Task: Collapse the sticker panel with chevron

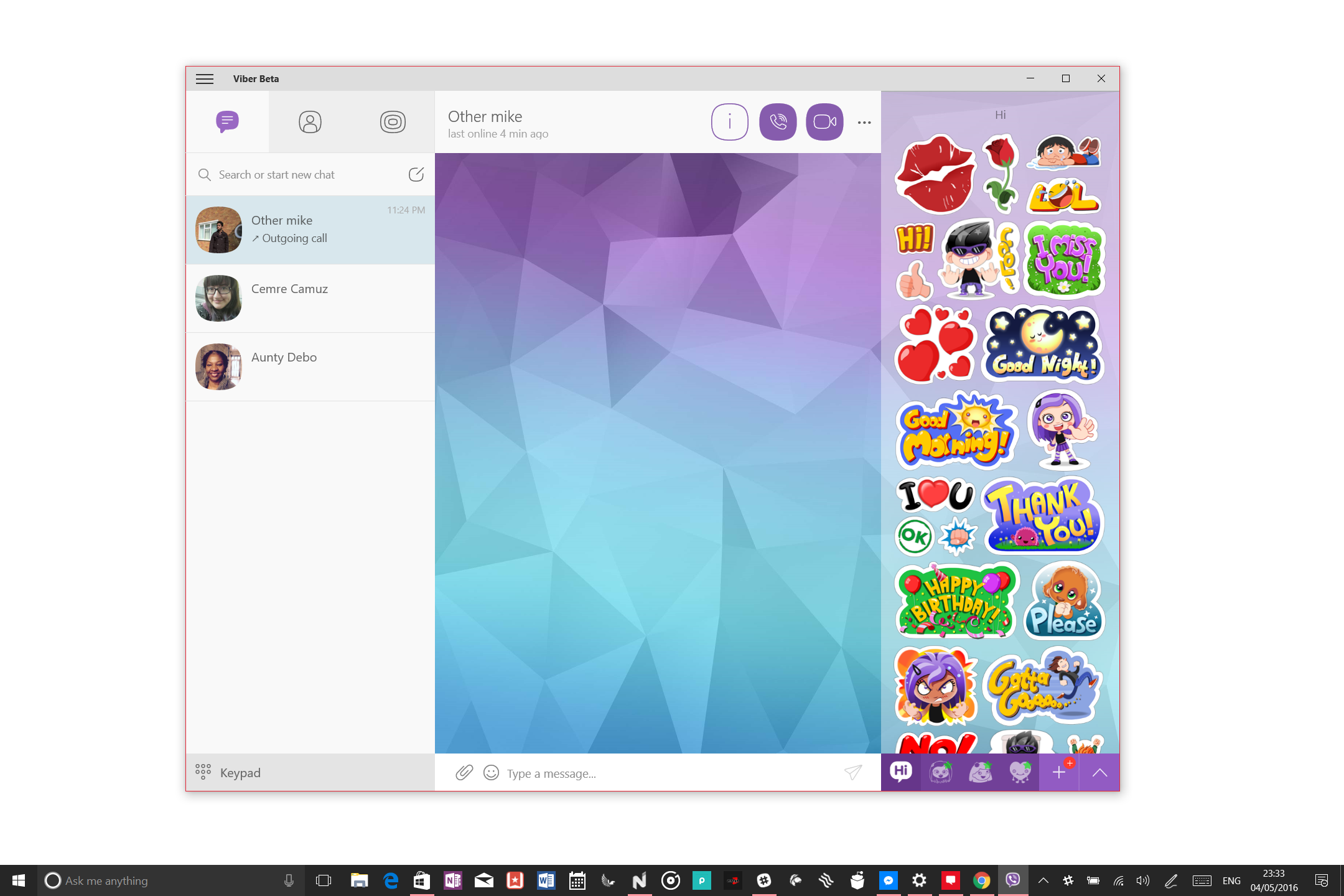Action: [x=1100, y=772]
